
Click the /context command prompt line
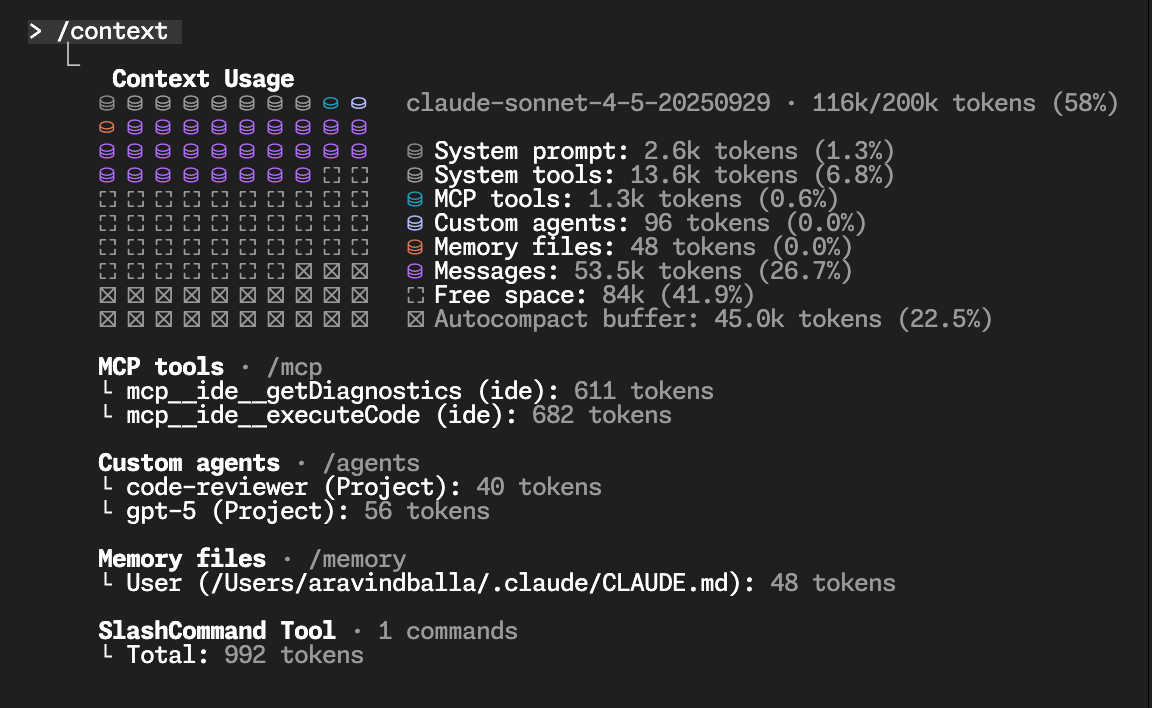[104, 32]
